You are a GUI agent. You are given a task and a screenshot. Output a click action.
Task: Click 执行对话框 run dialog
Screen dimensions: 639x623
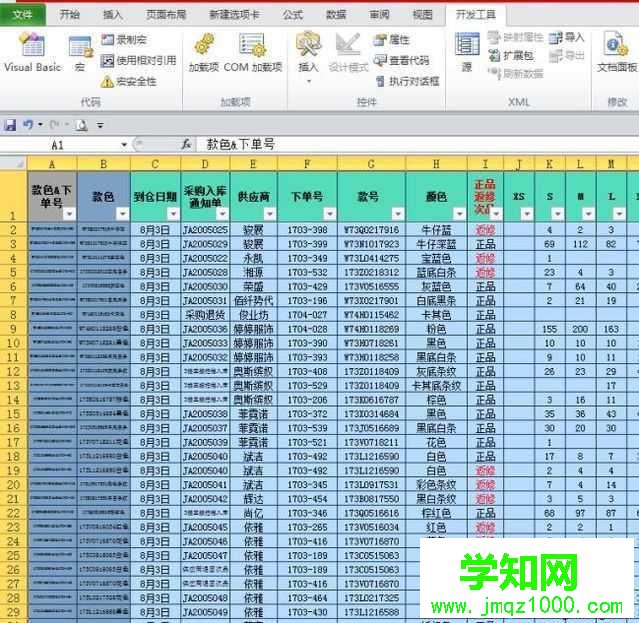point(407,81)
